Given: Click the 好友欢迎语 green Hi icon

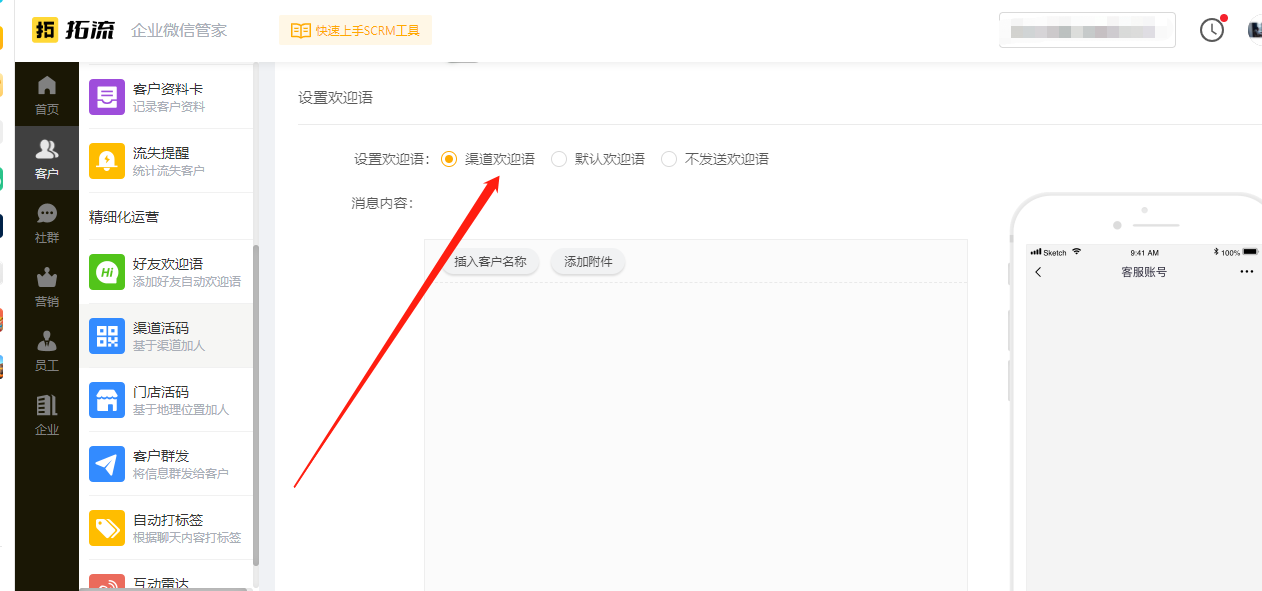Looking at the screenshot, I should pyautogui.click(x=107, y=272).
